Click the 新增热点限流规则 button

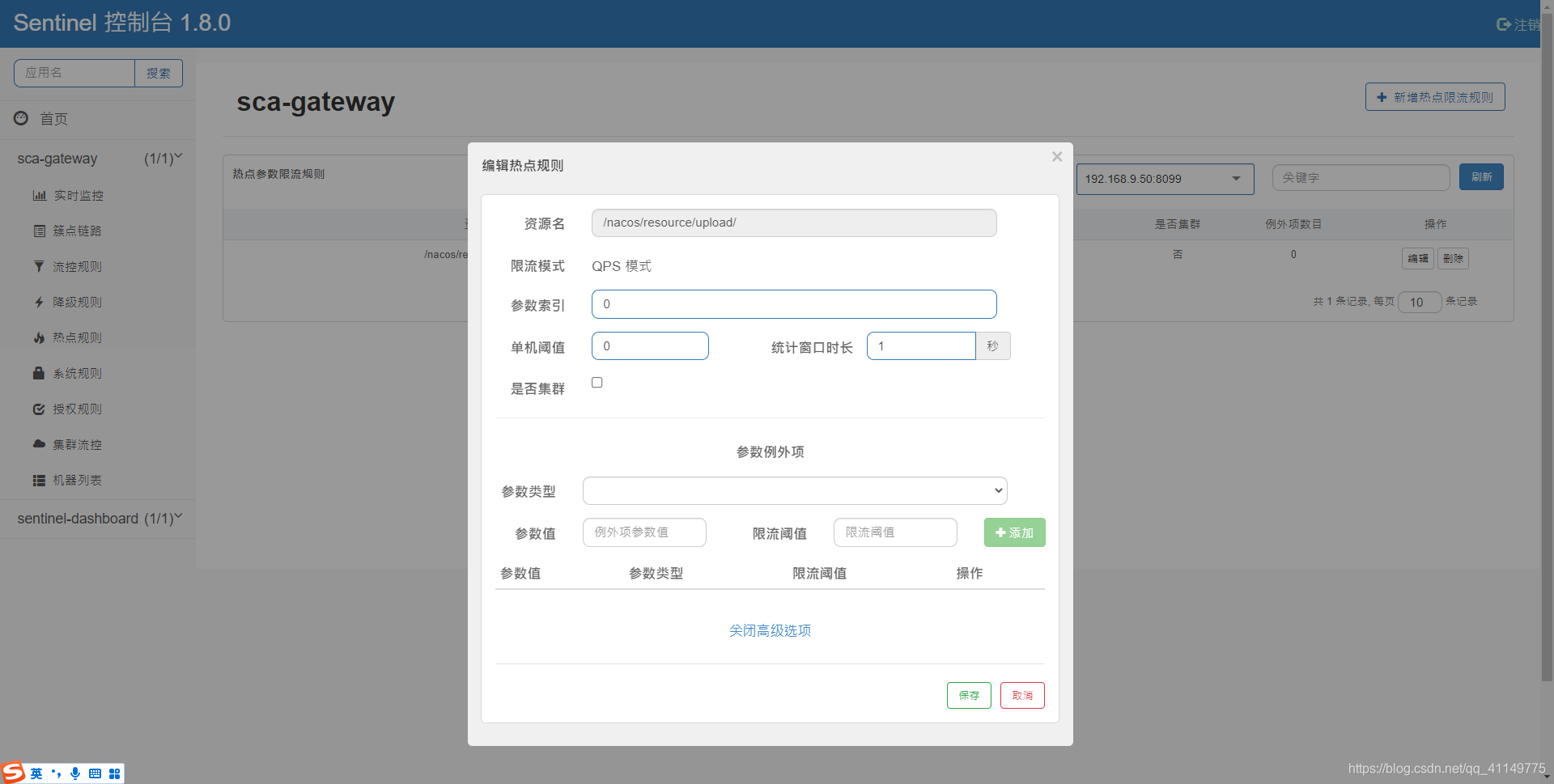(x=1435, y=97)
